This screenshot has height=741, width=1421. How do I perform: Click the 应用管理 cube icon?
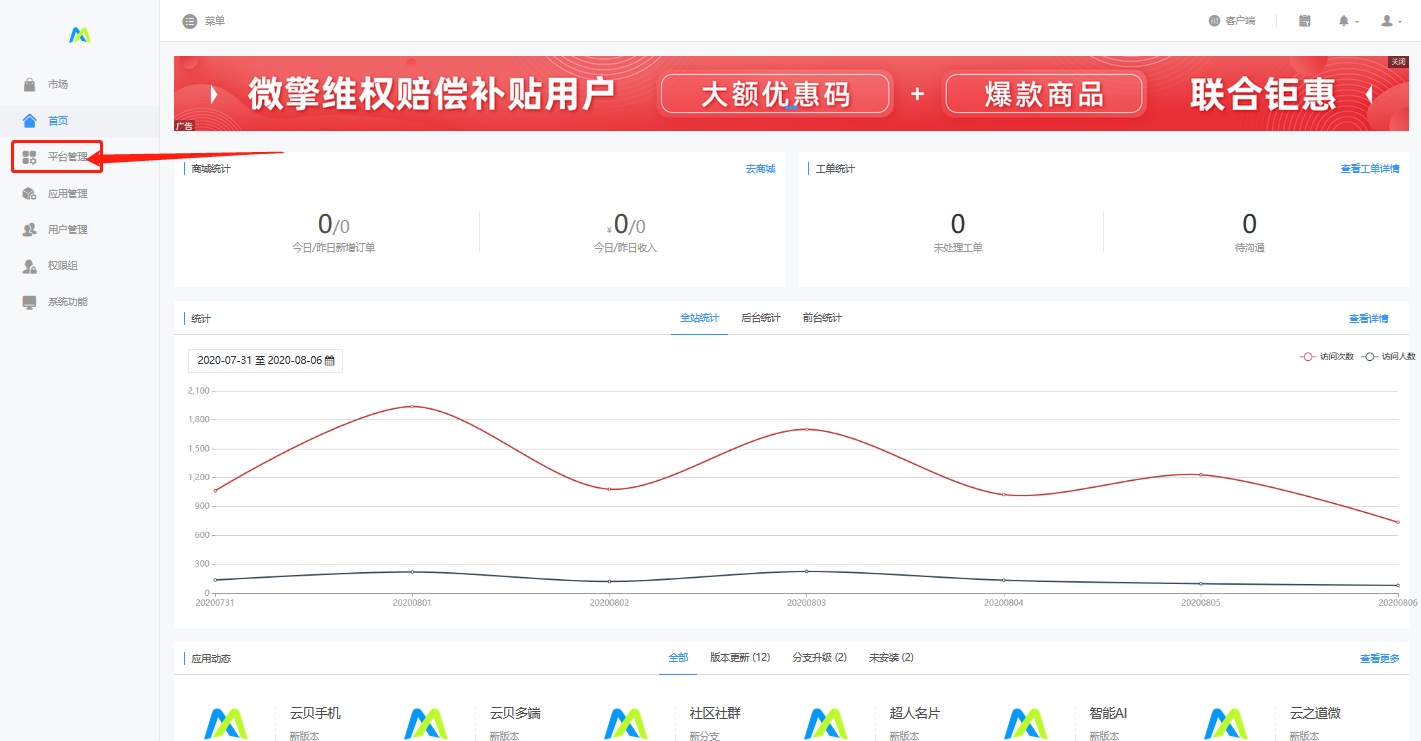coord(30,194)
